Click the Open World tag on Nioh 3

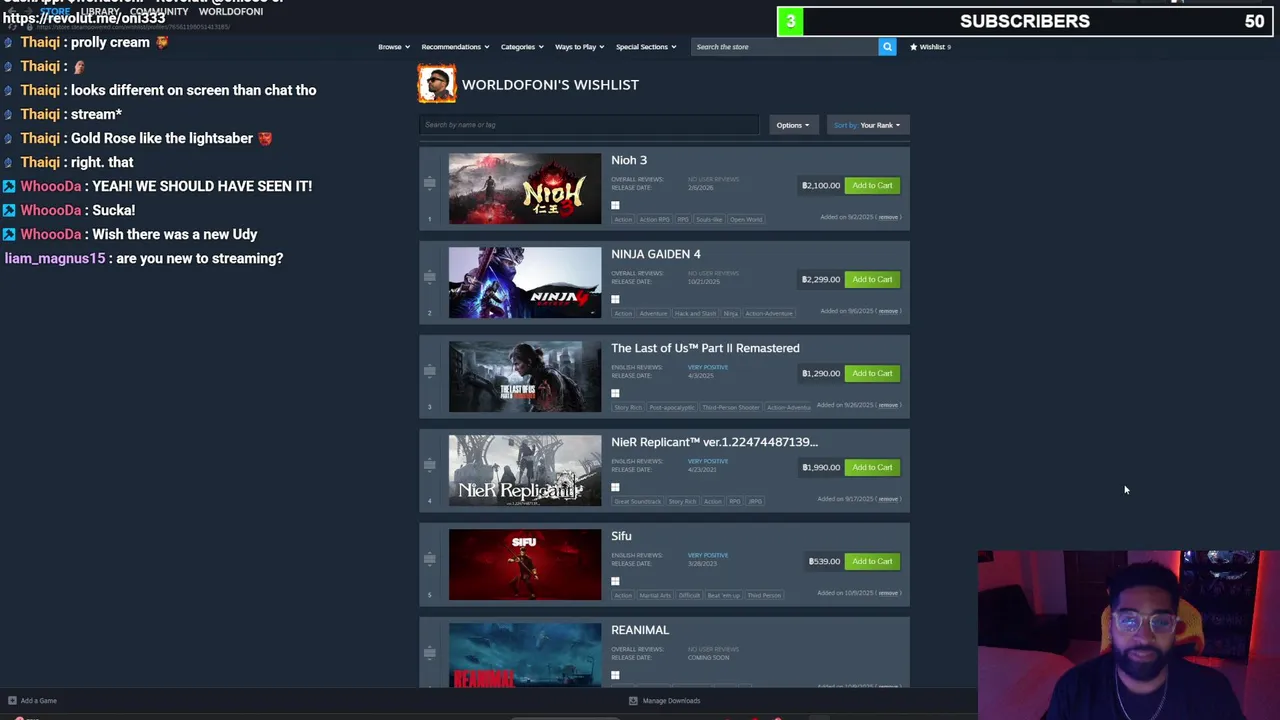(746, 219)
